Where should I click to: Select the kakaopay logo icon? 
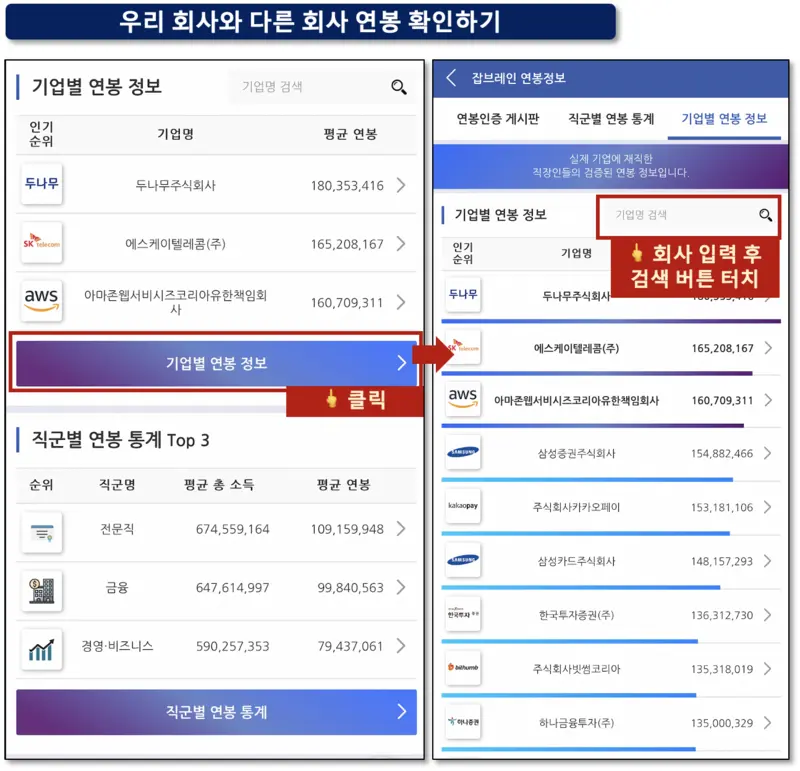click(465, 507)
